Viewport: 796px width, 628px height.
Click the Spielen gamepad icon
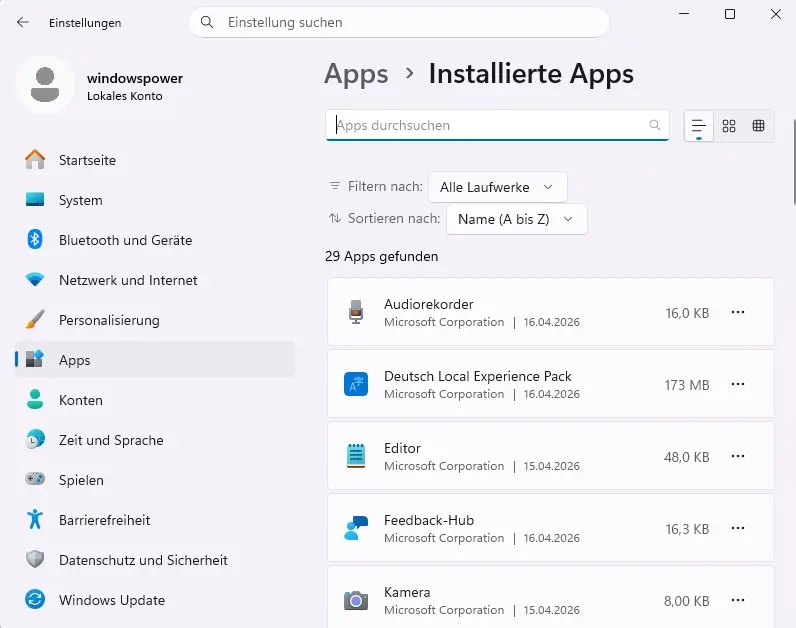(35, 479)
